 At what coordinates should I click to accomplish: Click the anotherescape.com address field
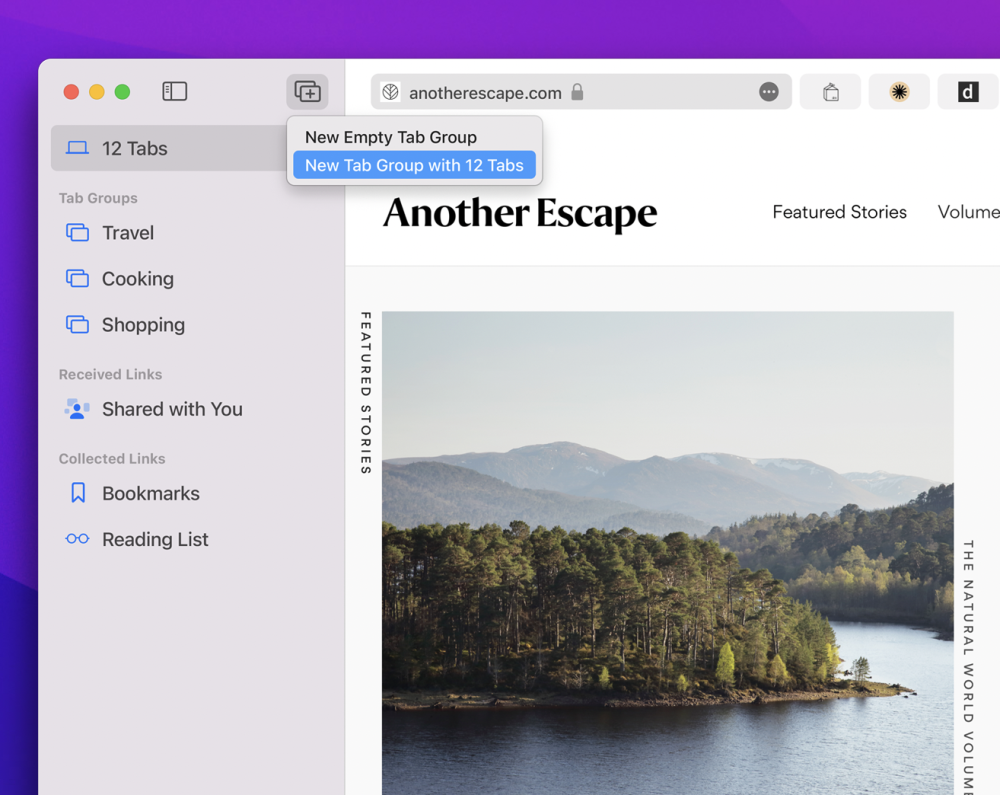(x=581, y=92)
